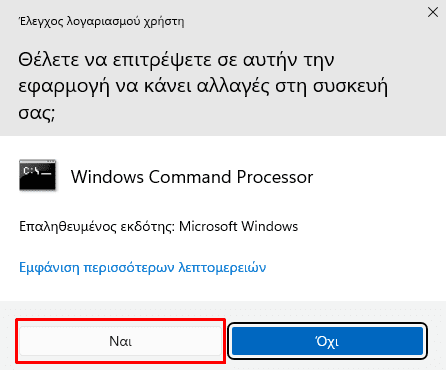Click the word Εμφάνιση in the details link
The width and height of the screenshot is (446, 370).
pyautogui.click(x=49, y=267)
